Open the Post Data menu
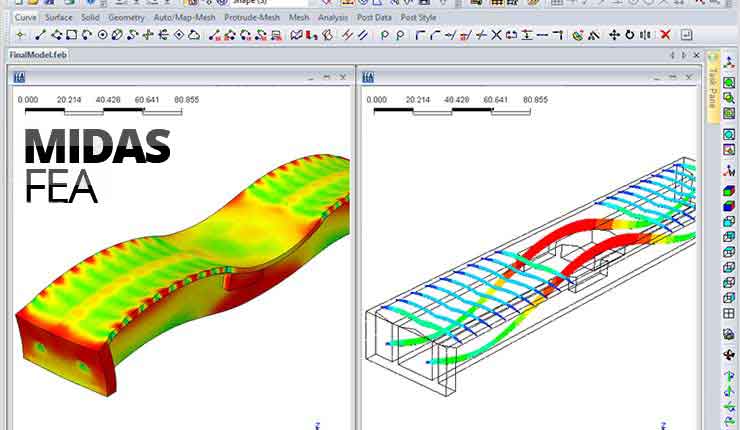This screenshot has width=740, height=430. (x=374, y=17)
